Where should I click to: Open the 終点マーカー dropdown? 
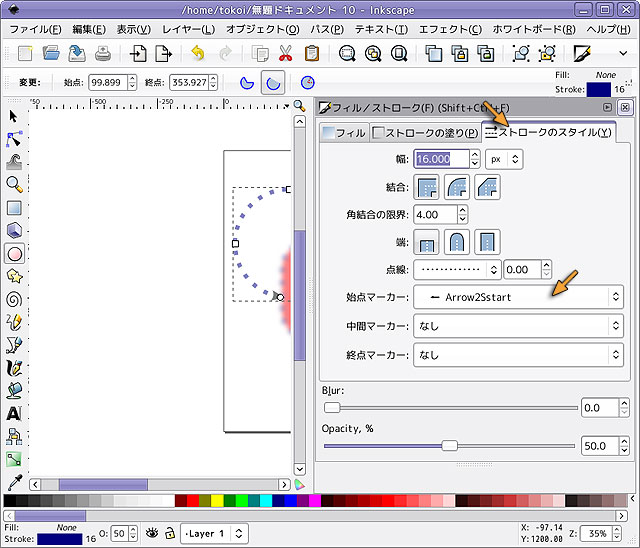point(517,354)
